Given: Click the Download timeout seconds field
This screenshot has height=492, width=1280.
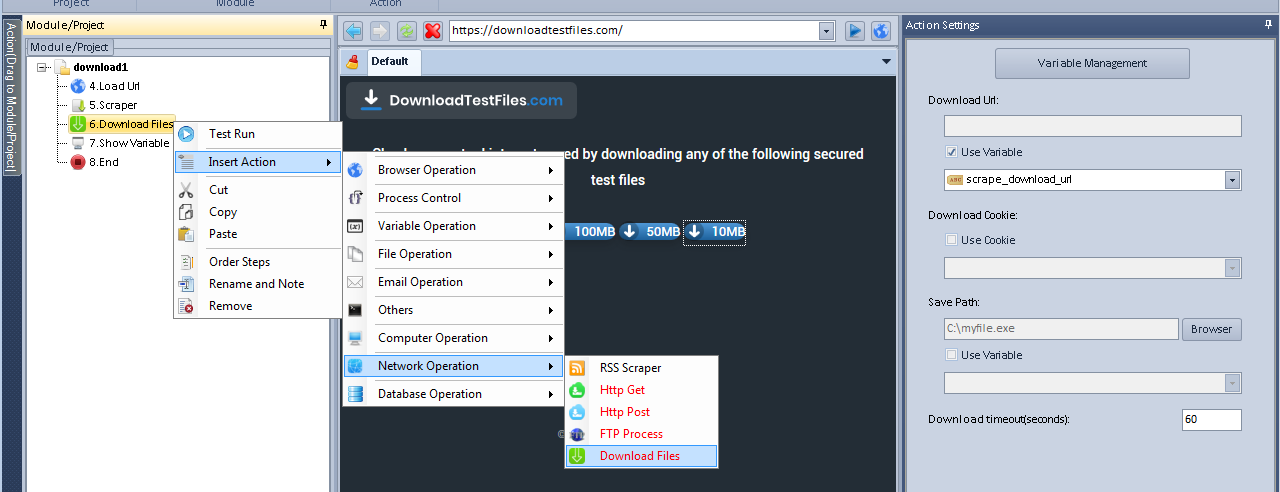Looking at the screenshot, I should 1211,420.
